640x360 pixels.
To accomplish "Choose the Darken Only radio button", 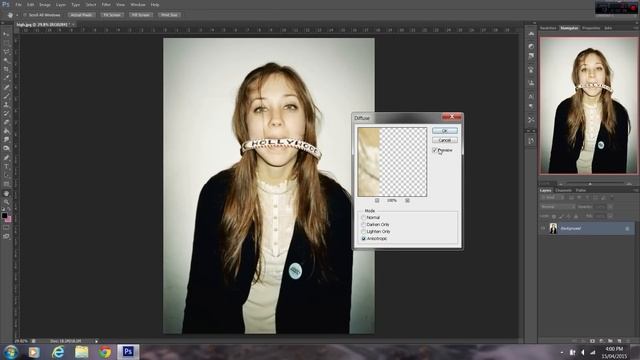I will pyautogui.click(x=363, y=224).
